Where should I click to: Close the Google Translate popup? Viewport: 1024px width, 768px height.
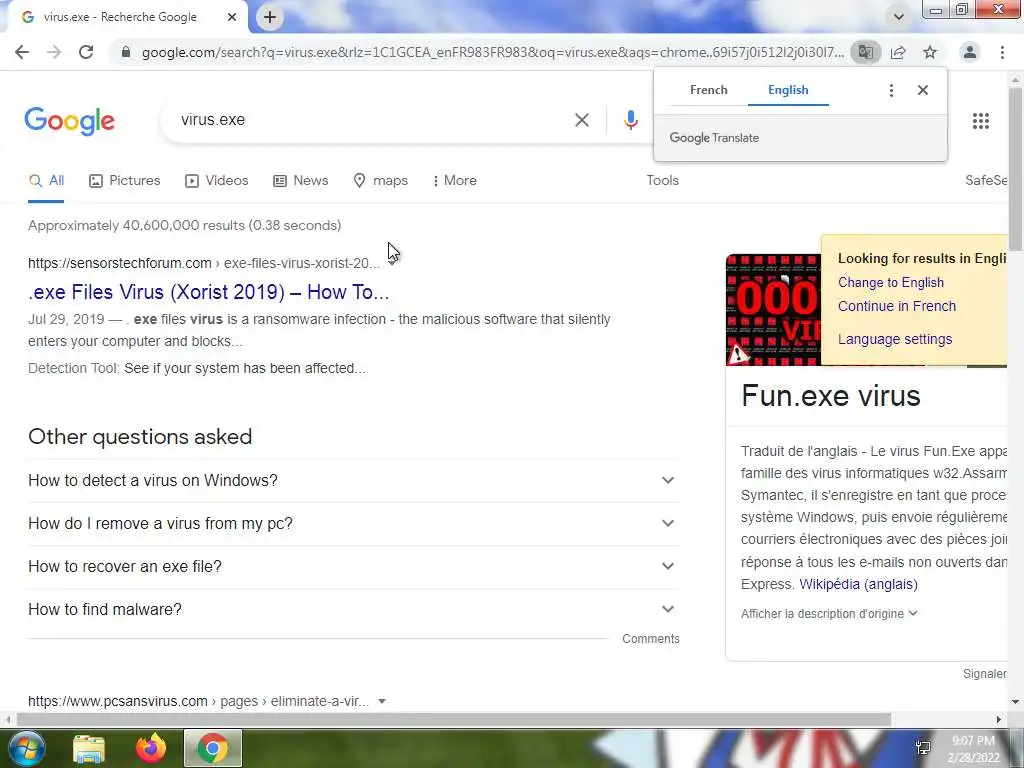pyautogui.click(x=922, y=90)
